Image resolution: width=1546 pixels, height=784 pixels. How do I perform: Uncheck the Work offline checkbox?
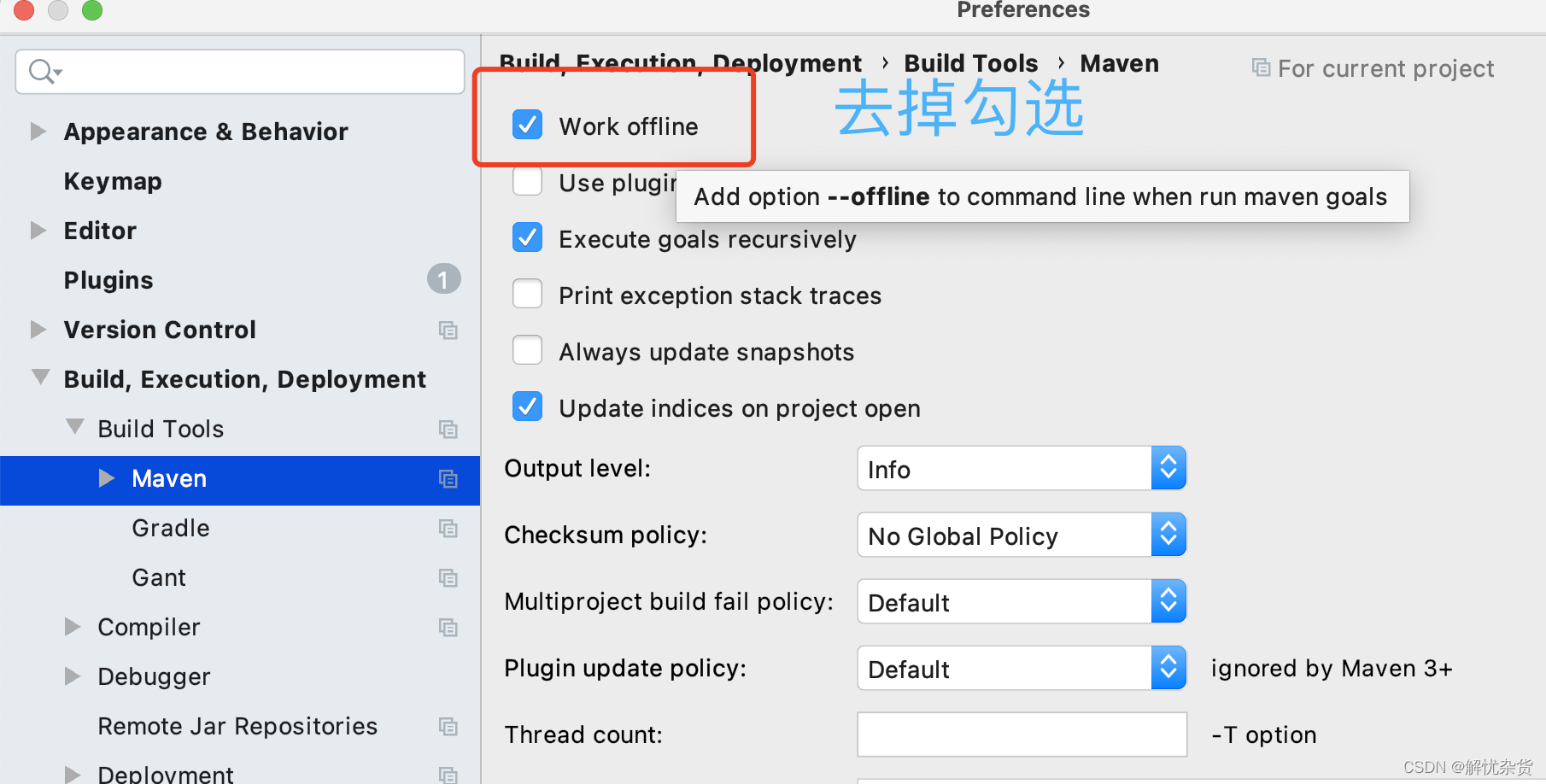pos(527,125)
